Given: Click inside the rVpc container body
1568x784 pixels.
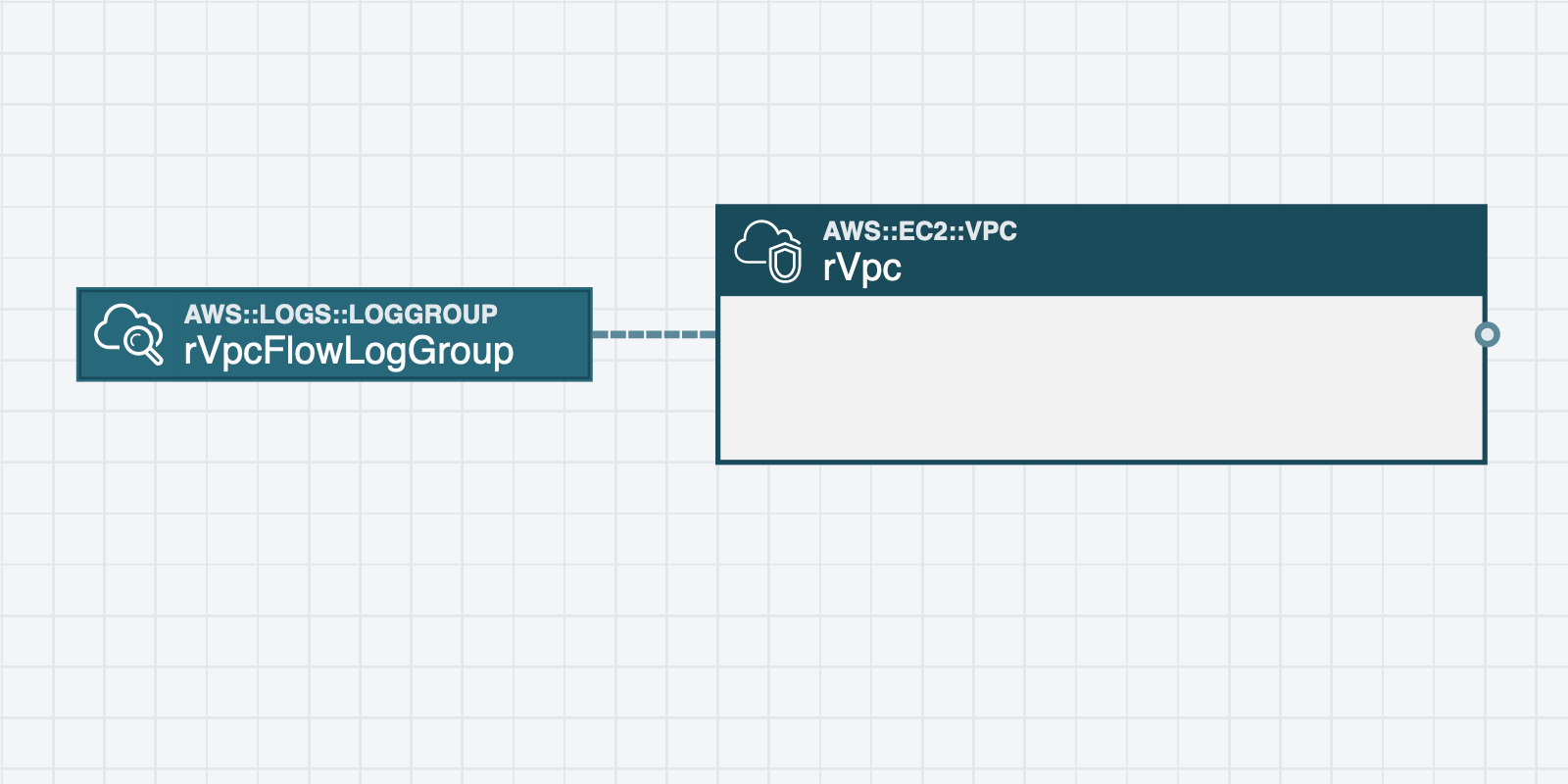Looking at the screenshot, I should 1102,377.
